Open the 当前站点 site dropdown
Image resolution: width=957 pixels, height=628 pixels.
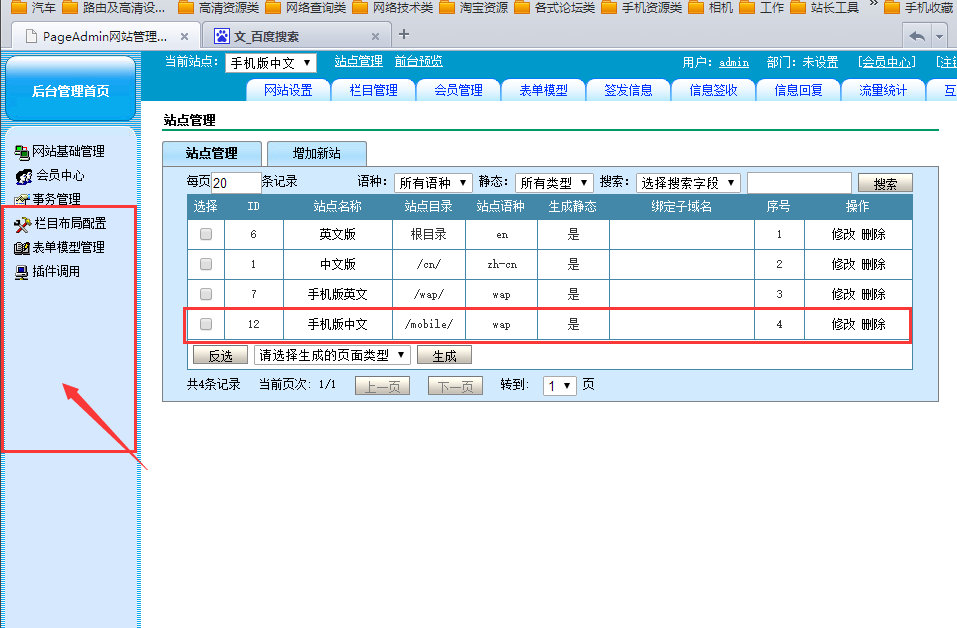pyautogui.click(x=270, y=63)
